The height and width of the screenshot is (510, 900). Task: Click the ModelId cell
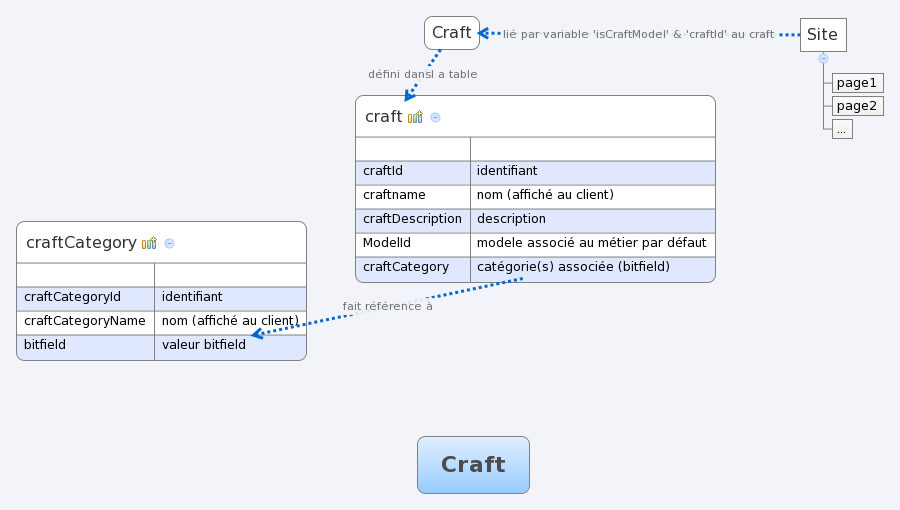point(412,244)
